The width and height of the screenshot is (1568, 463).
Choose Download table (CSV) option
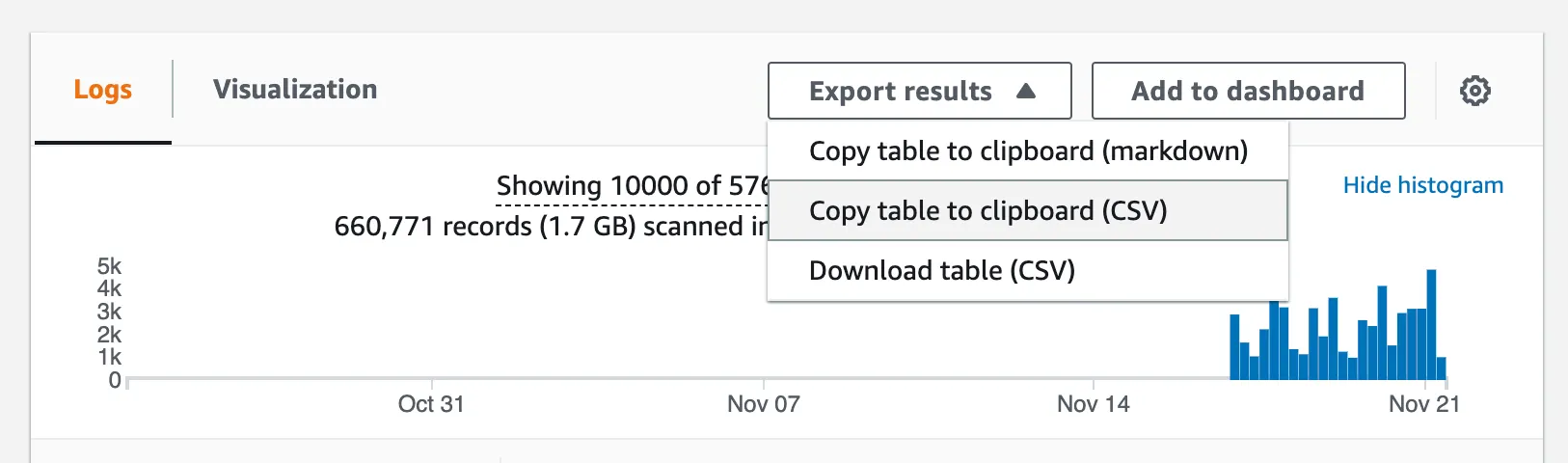click(941, 271)
